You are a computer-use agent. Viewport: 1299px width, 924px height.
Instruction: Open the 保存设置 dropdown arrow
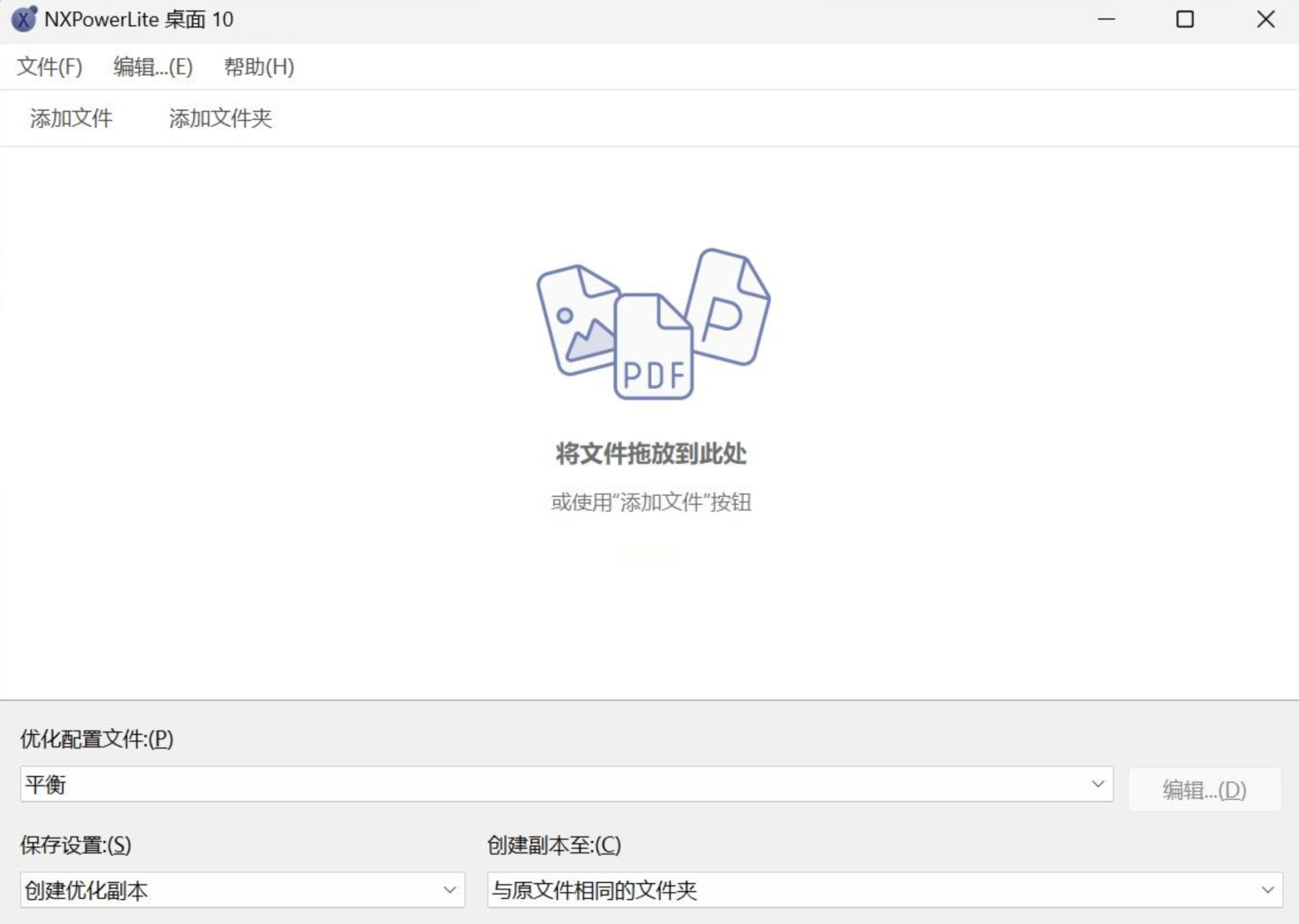click(x=450, y=890)
